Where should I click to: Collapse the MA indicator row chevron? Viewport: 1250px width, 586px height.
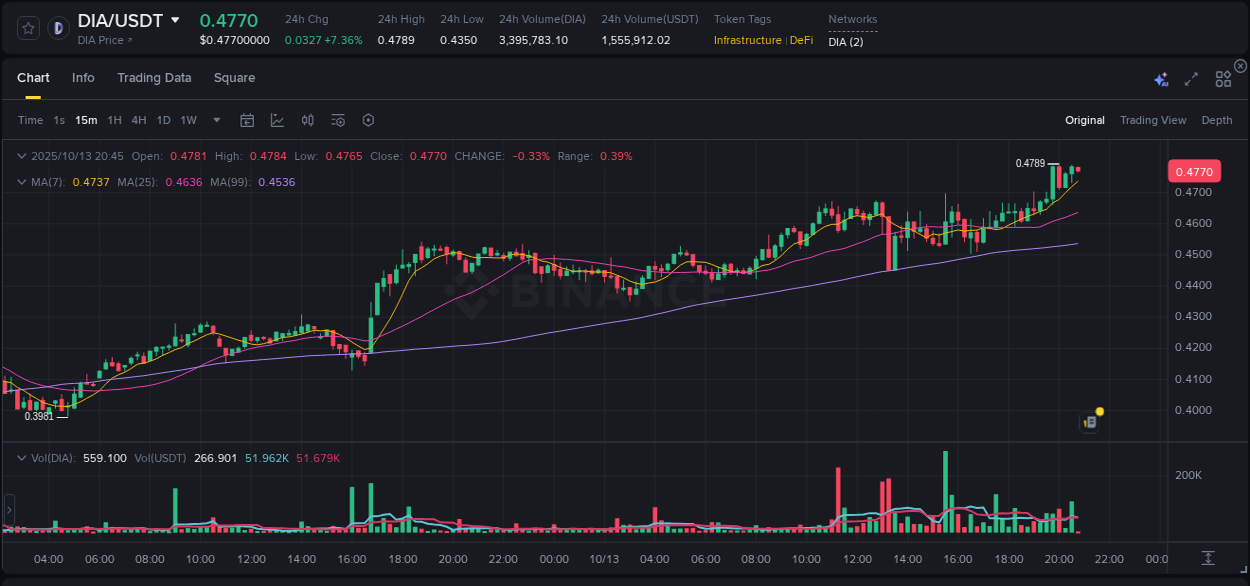(19, 182)
